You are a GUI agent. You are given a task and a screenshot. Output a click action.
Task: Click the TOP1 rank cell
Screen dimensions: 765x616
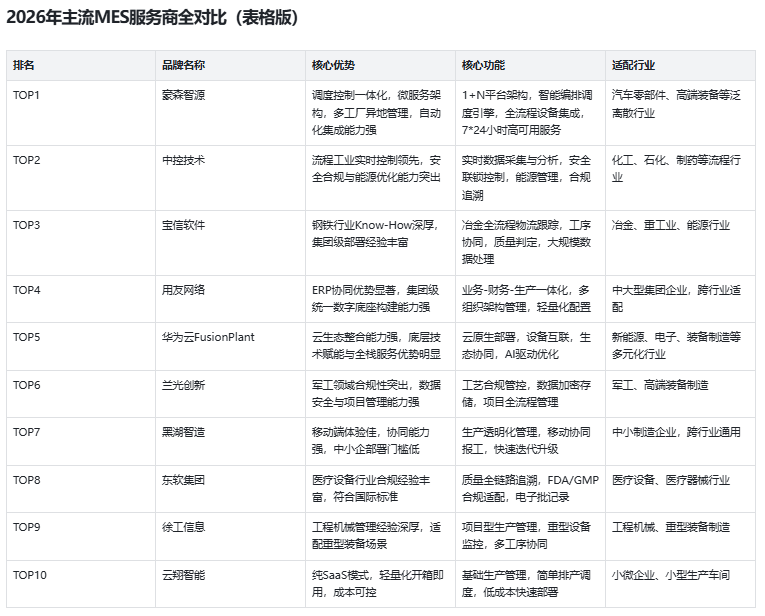click(27, 95)
